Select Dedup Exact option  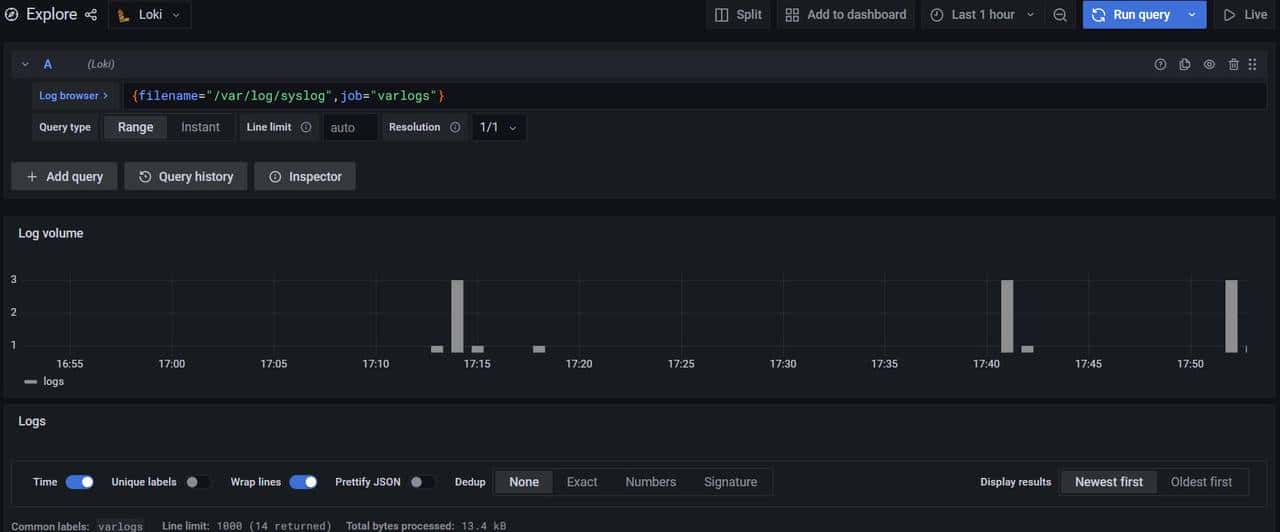582,482
